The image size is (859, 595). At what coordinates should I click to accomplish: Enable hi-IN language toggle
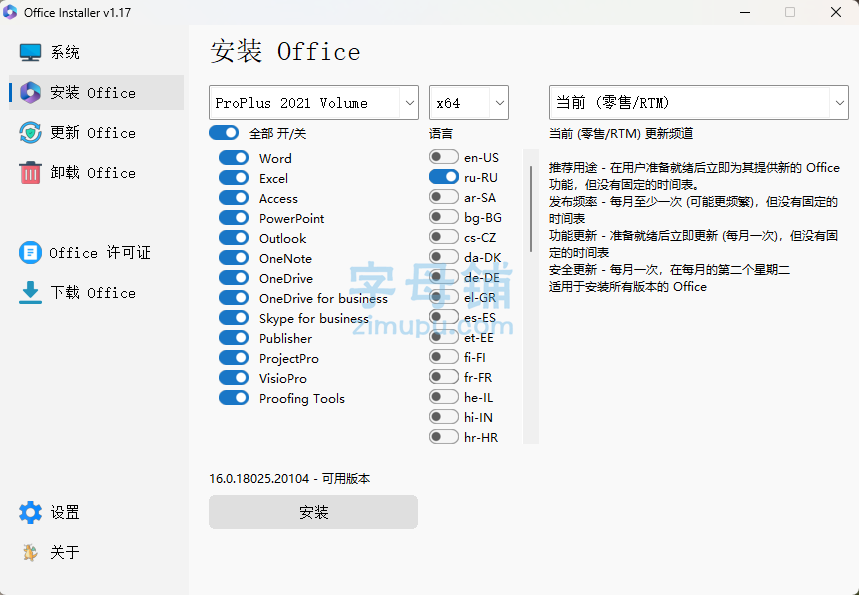click(x=444, y=417)
